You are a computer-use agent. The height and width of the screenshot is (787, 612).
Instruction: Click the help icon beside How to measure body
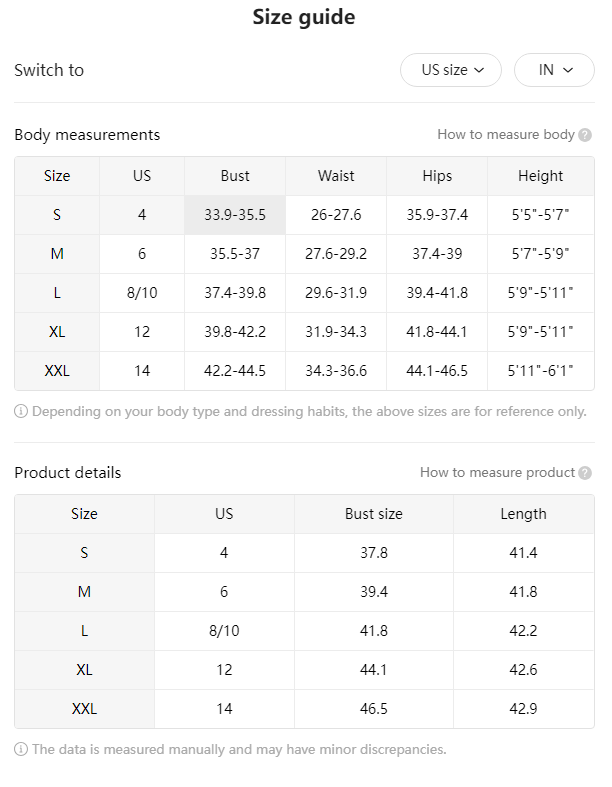[x=585, y=135]
